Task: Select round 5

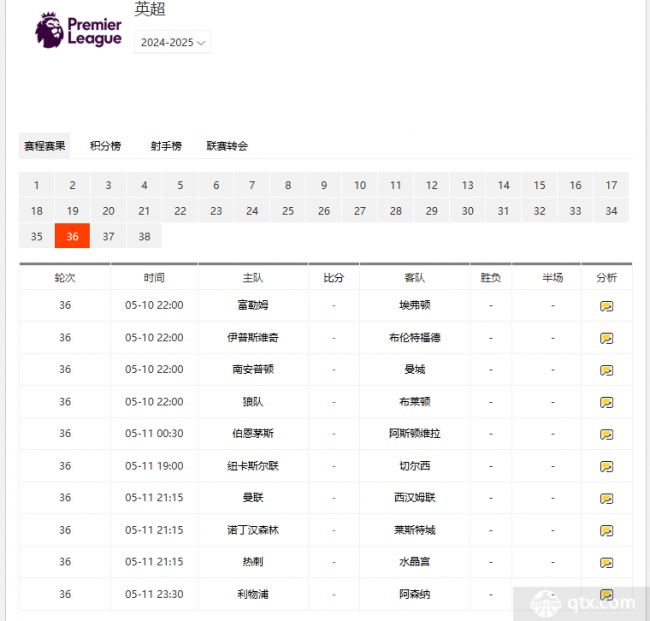Action: tap(180, 185)
